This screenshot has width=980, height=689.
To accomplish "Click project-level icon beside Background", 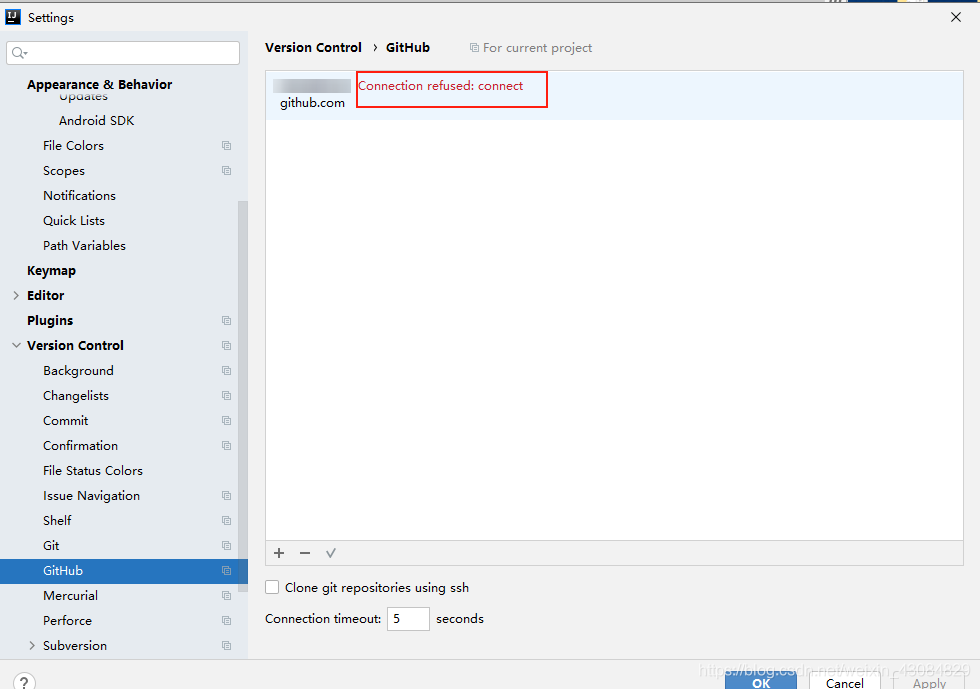I will click(x=226, y=371).
